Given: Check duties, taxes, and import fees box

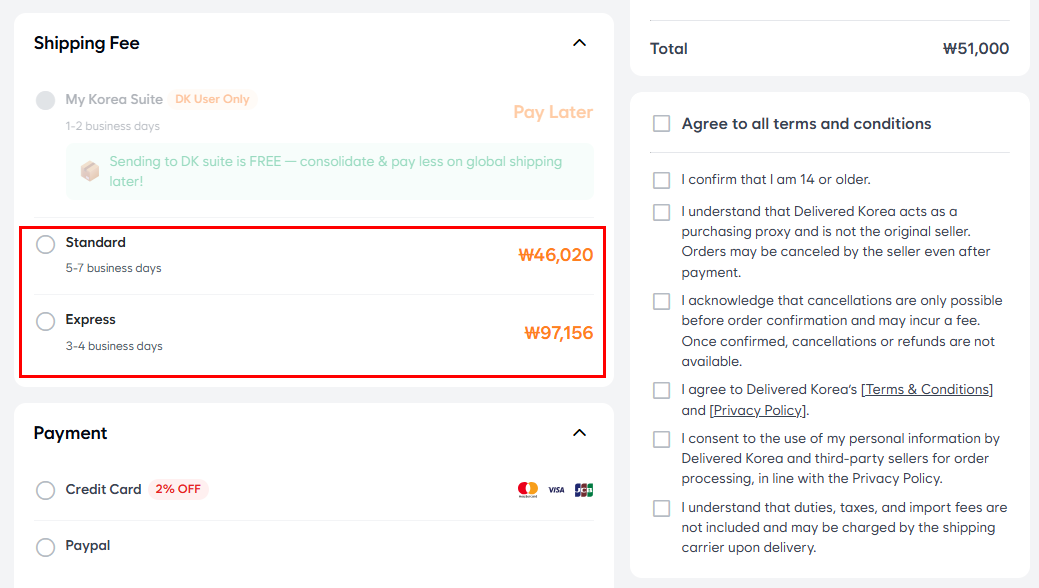Looking at the screenshot, I should [661, 508].
